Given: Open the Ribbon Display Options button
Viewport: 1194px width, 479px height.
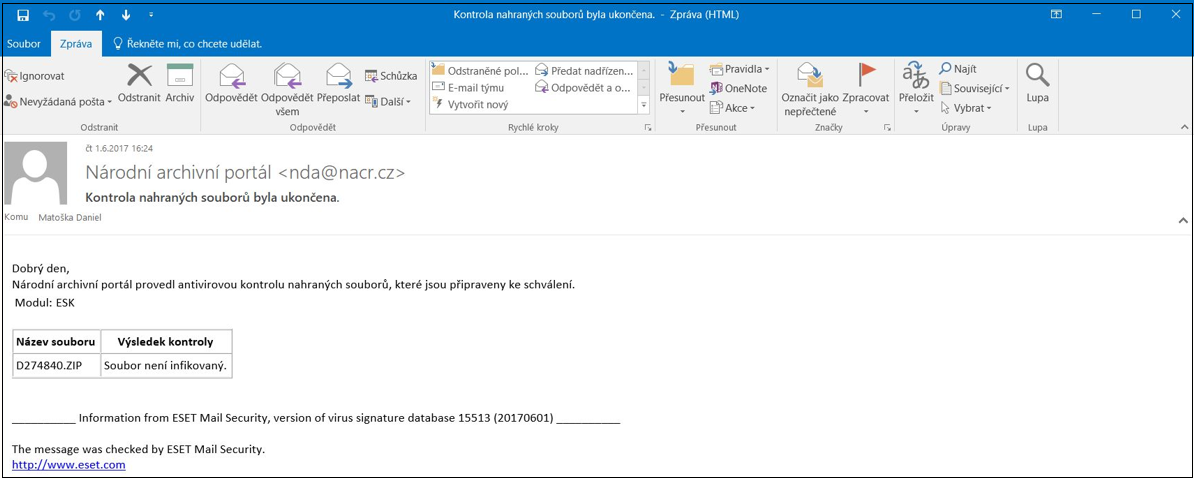Looking at the screenshot, I should coord(1055,14).
